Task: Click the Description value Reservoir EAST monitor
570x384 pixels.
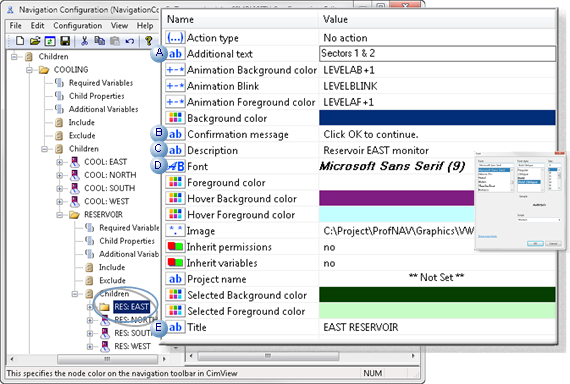Action: pyautogui.click(x=376, y=150)
